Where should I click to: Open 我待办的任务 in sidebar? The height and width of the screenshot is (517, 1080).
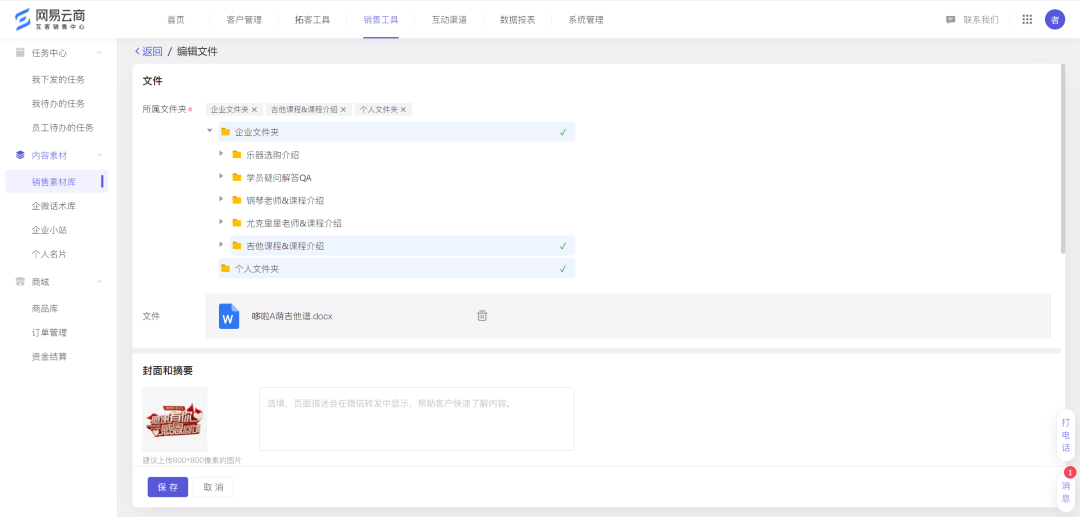point(58,104)
